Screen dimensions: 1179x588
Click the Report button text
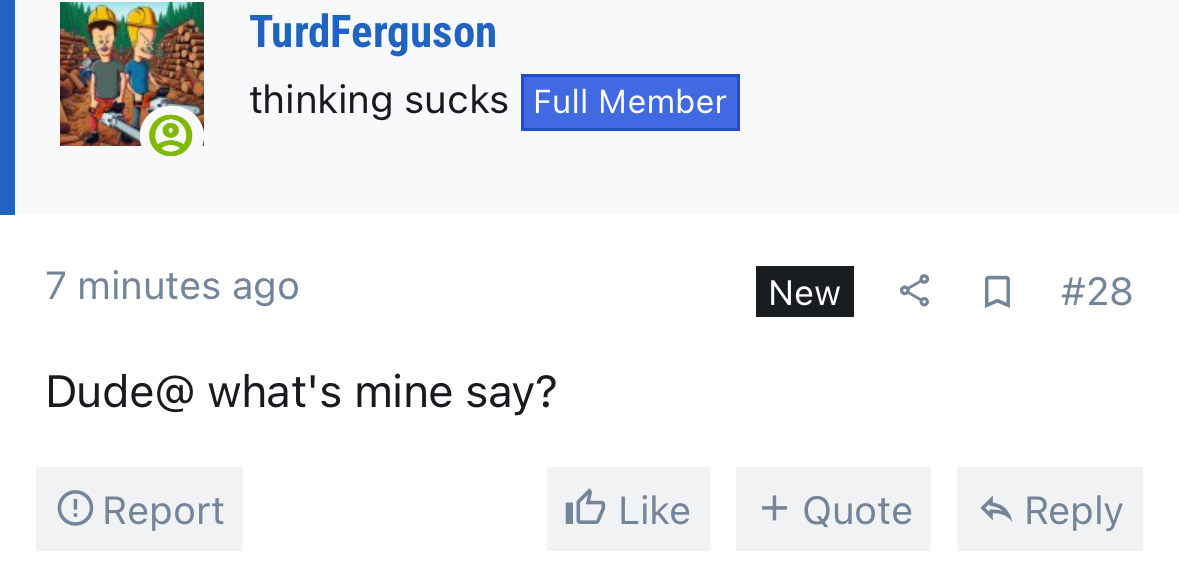tap(163, 511)
